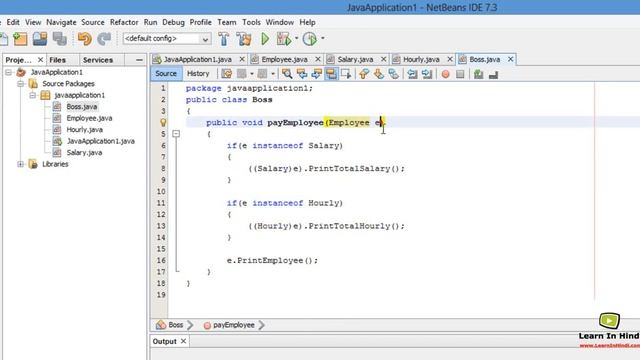Toggle highlight search in editor

pyautogui.click(x=331, y=74)
